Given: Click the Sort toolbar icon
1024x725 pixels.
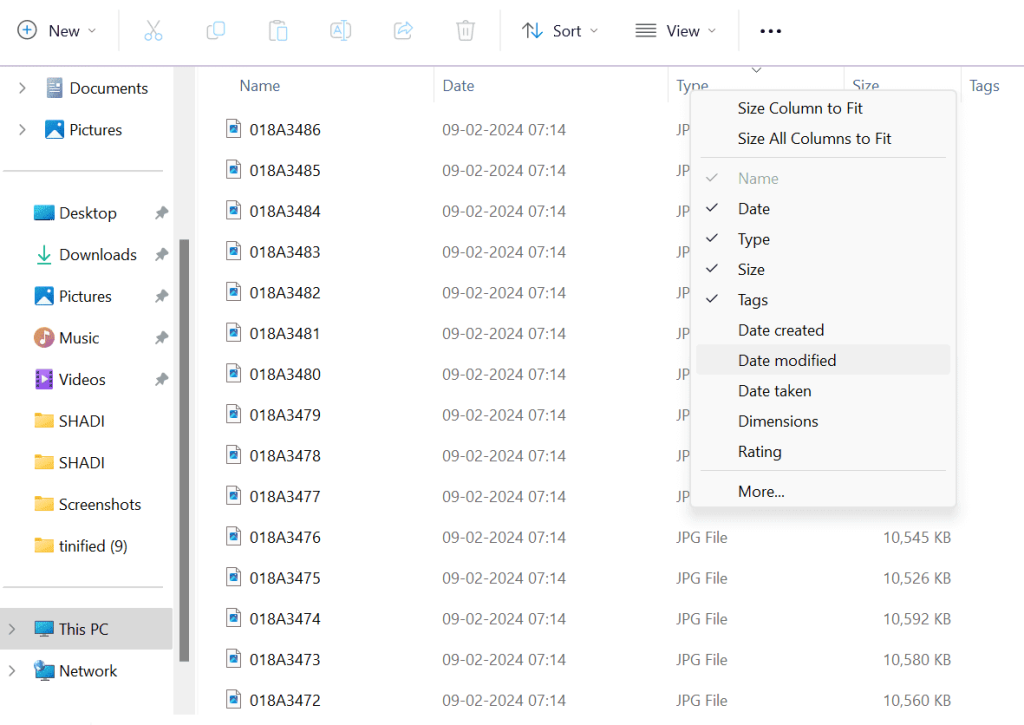Looking at the screenshot, I should (559, 30).
